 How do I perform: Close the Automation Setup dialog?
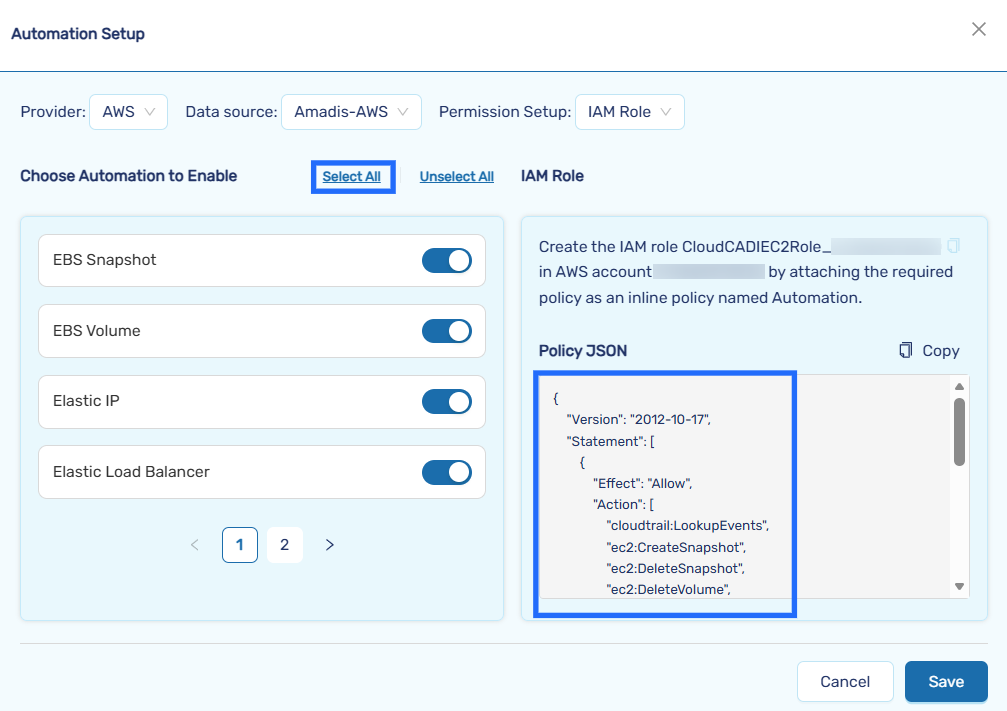(x=979, y=30)
